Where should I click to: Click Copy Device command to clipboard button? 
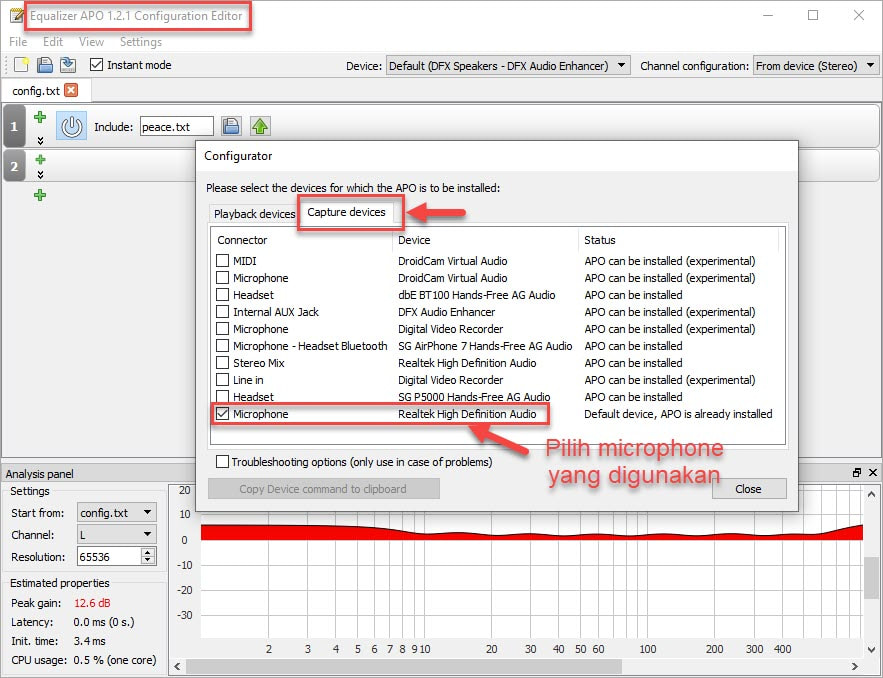pos(323,489)
